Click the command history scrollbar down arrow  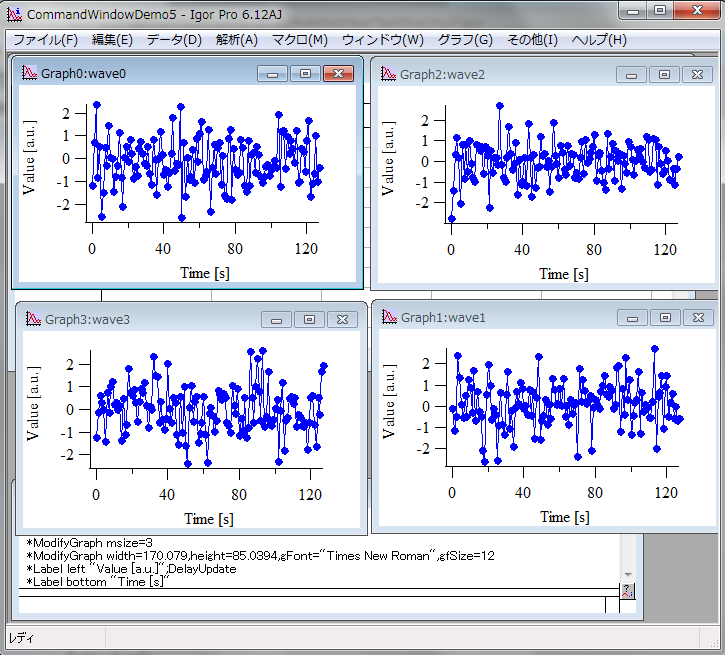(x=628, y=575)
